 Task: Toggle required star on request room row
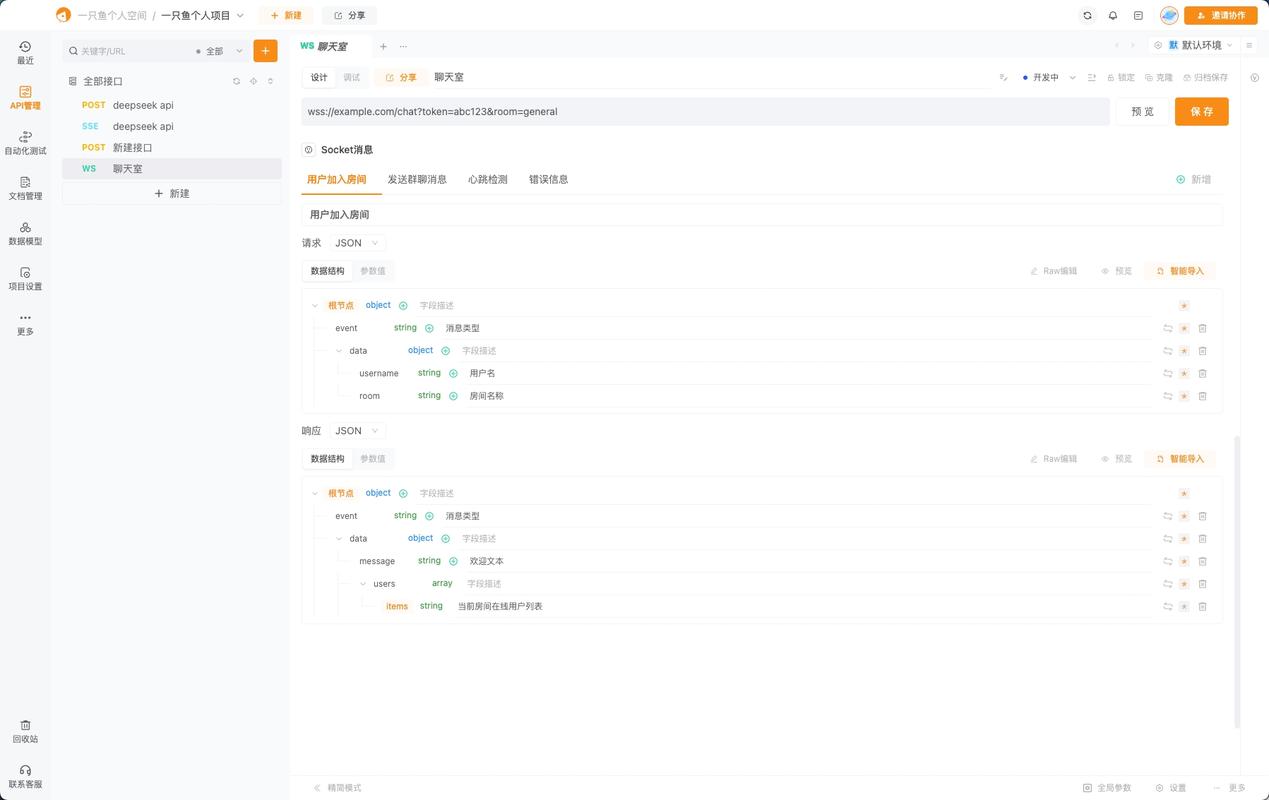(1184, 396)
